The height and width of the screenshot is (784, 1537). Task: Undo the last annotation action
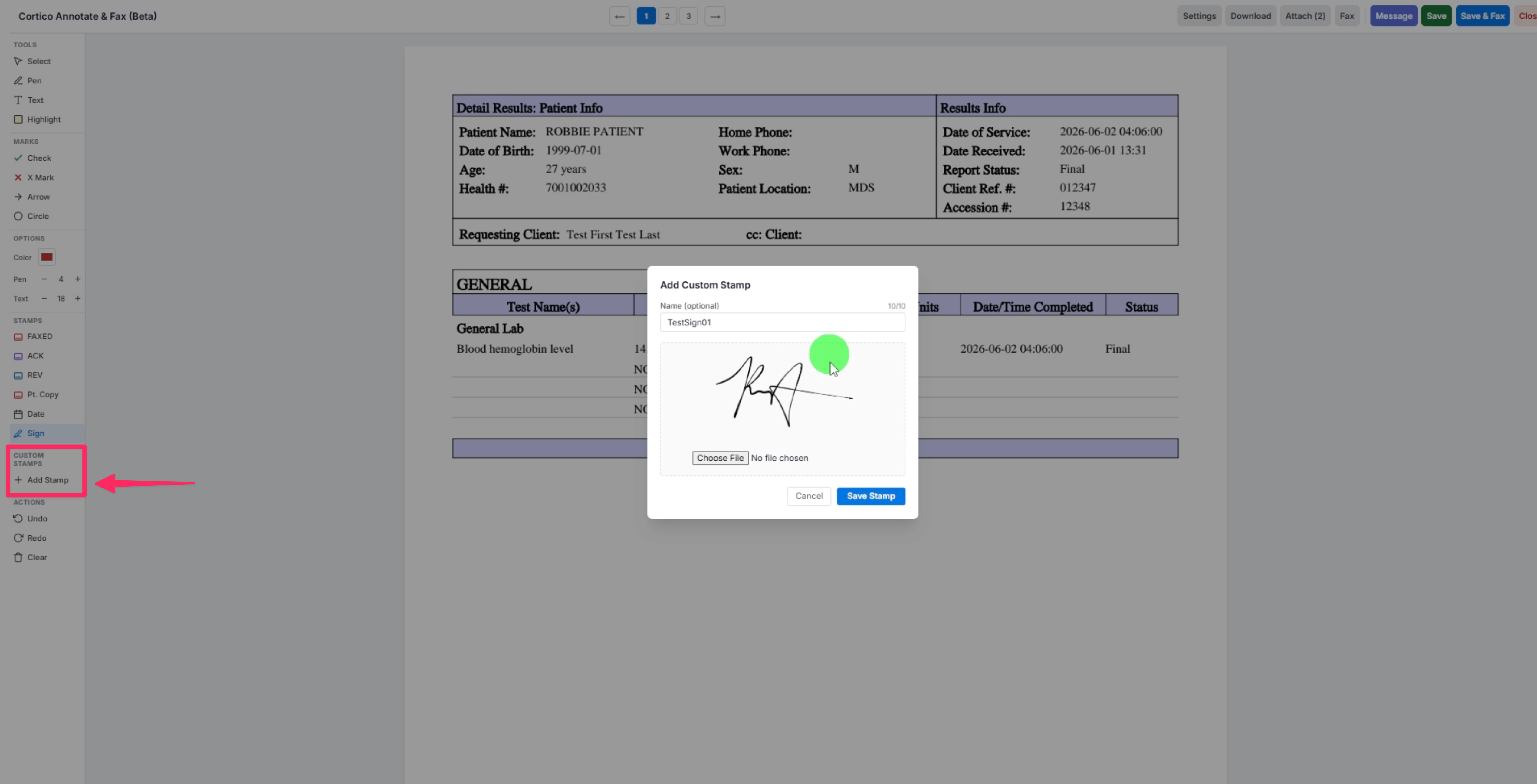[x=37, y=519]
